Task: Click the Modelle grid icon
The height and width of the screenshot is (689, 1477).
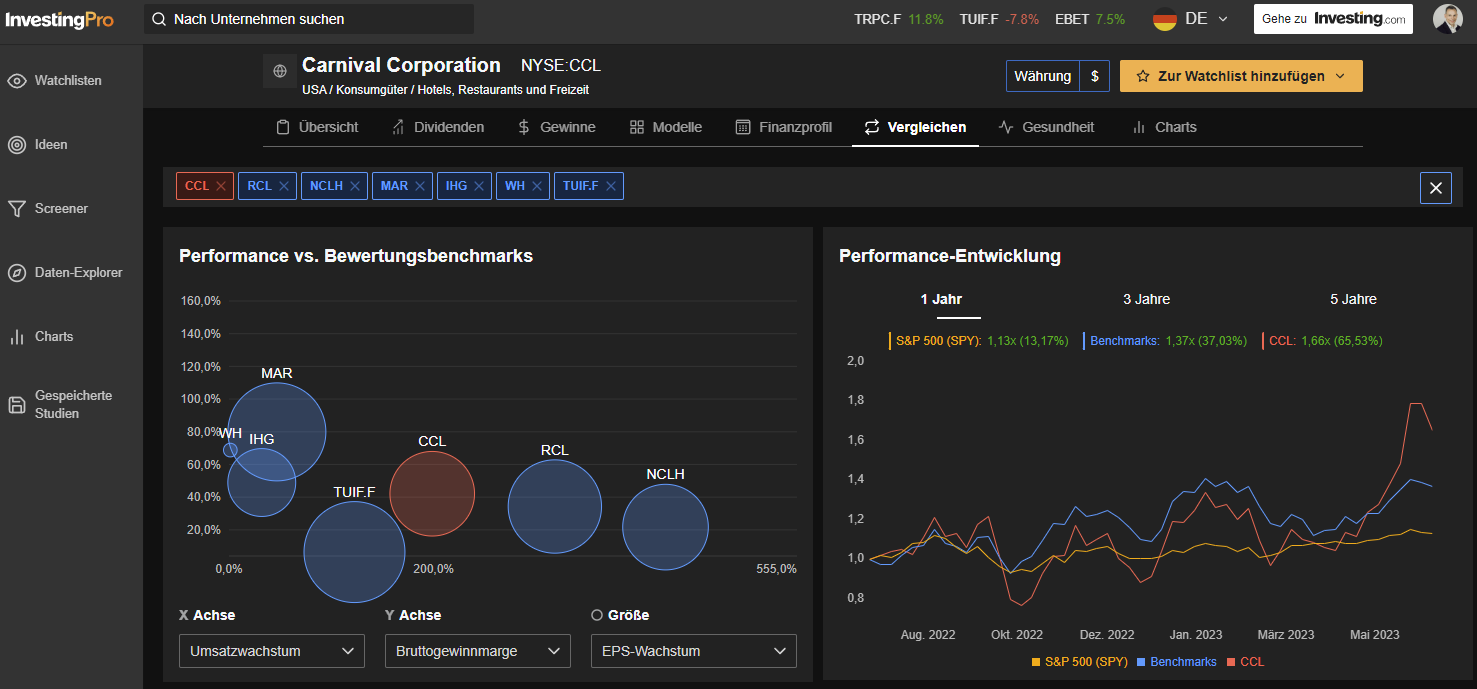Action: point(637,127)
